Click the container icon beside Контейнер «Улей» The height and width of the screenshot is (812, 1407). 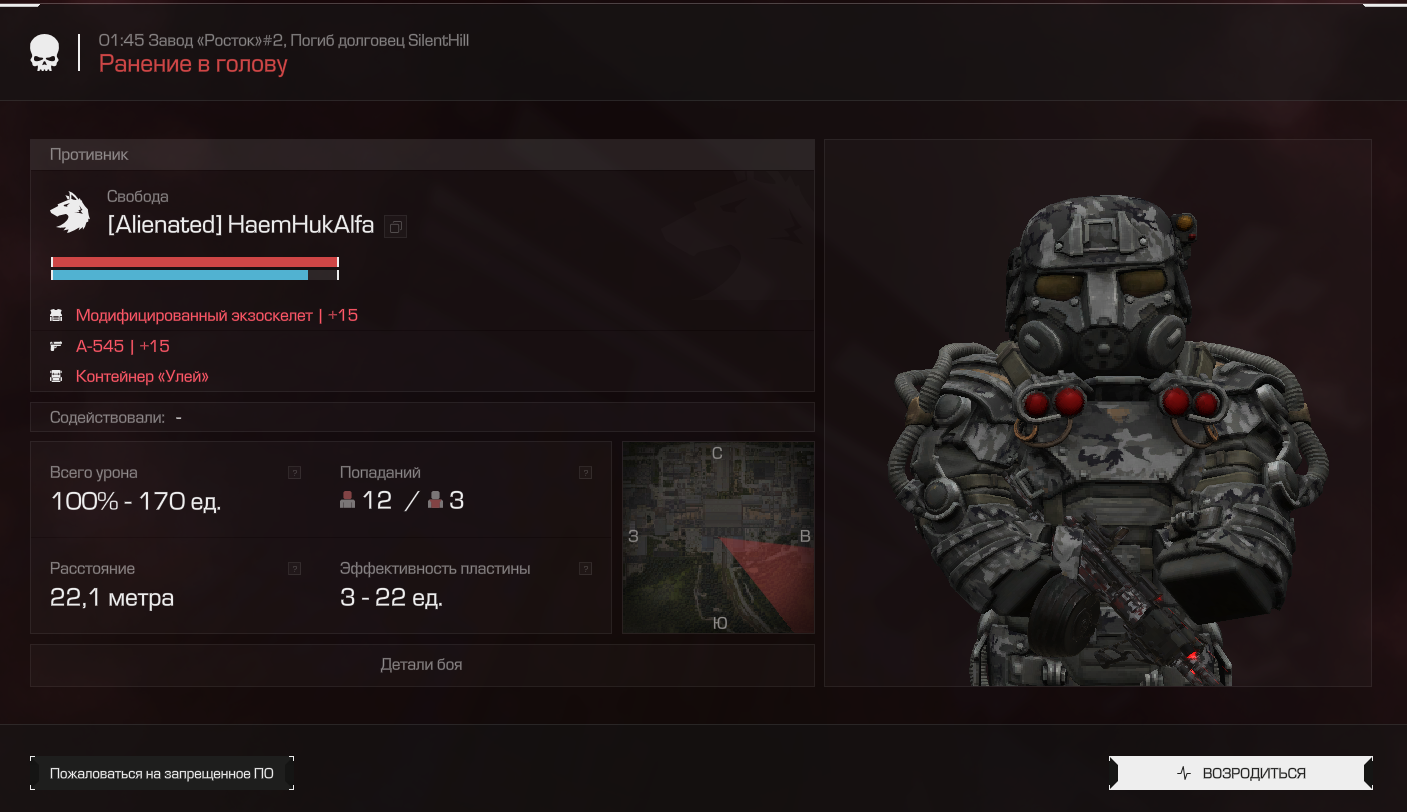(x=56, y=377)
